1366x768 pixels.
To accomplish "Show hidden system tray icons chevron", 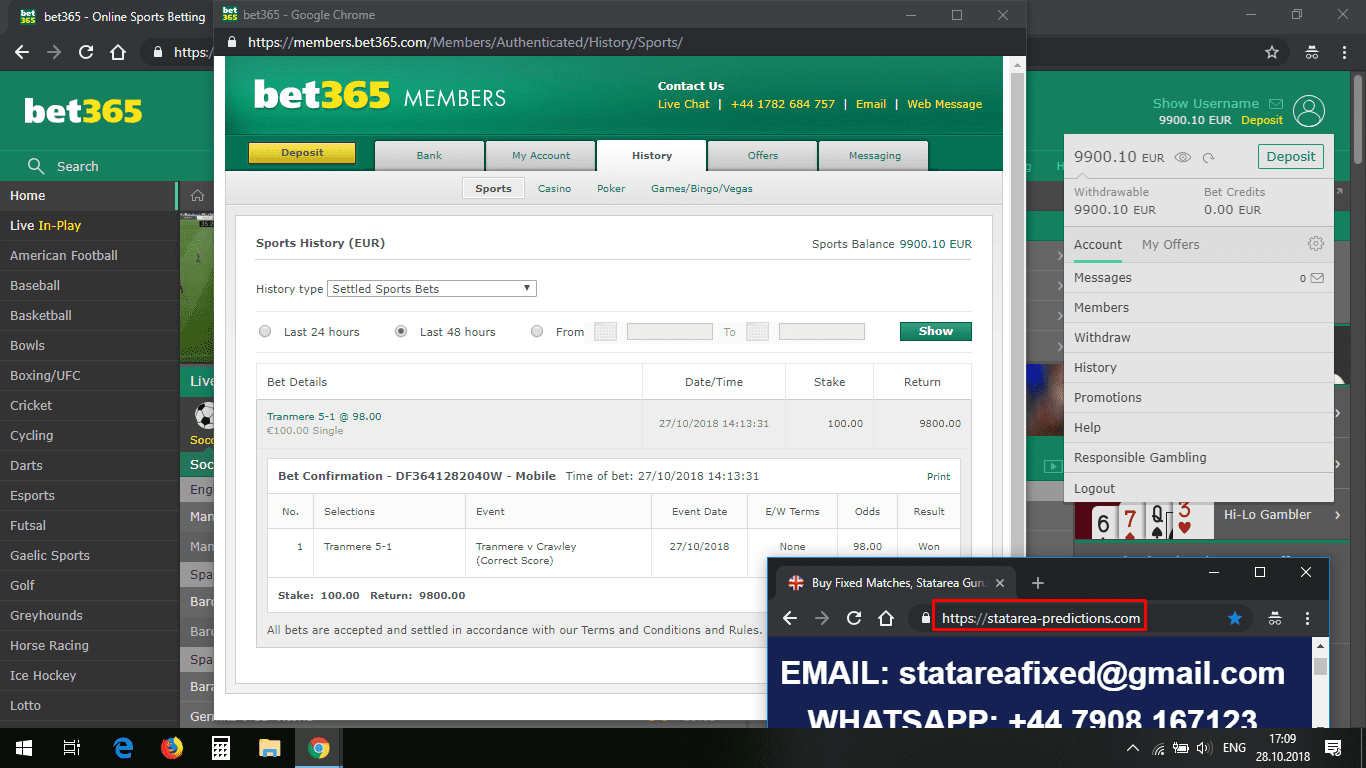I will pyautogui.click(x=1133, y=748).
